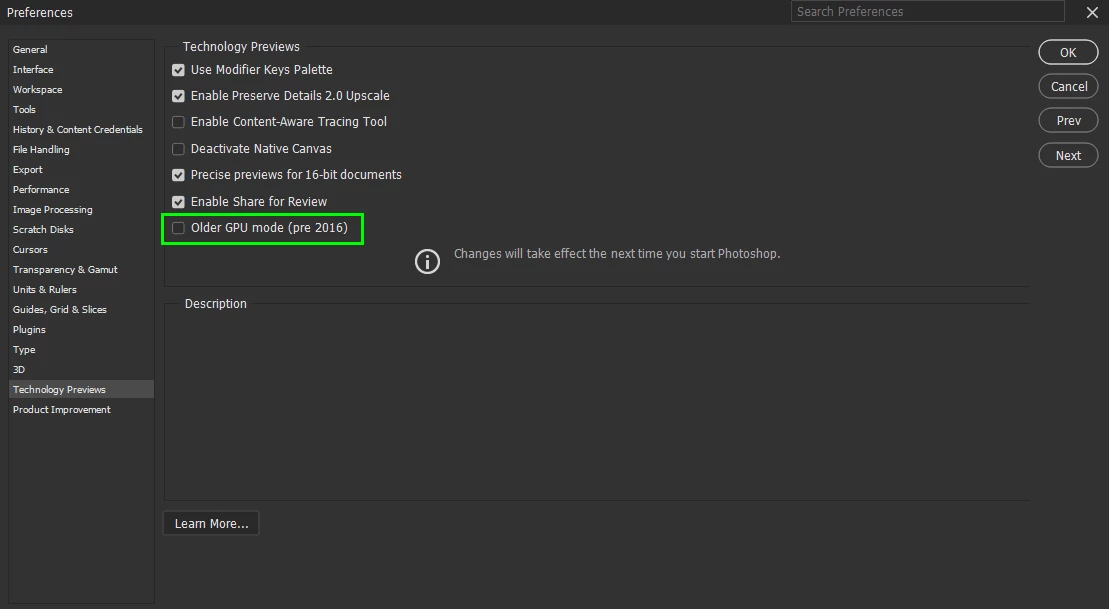This screenshot has width=1109, height=609.
Task: Click the info icon beside restart notice
Action: pos(427,262)
